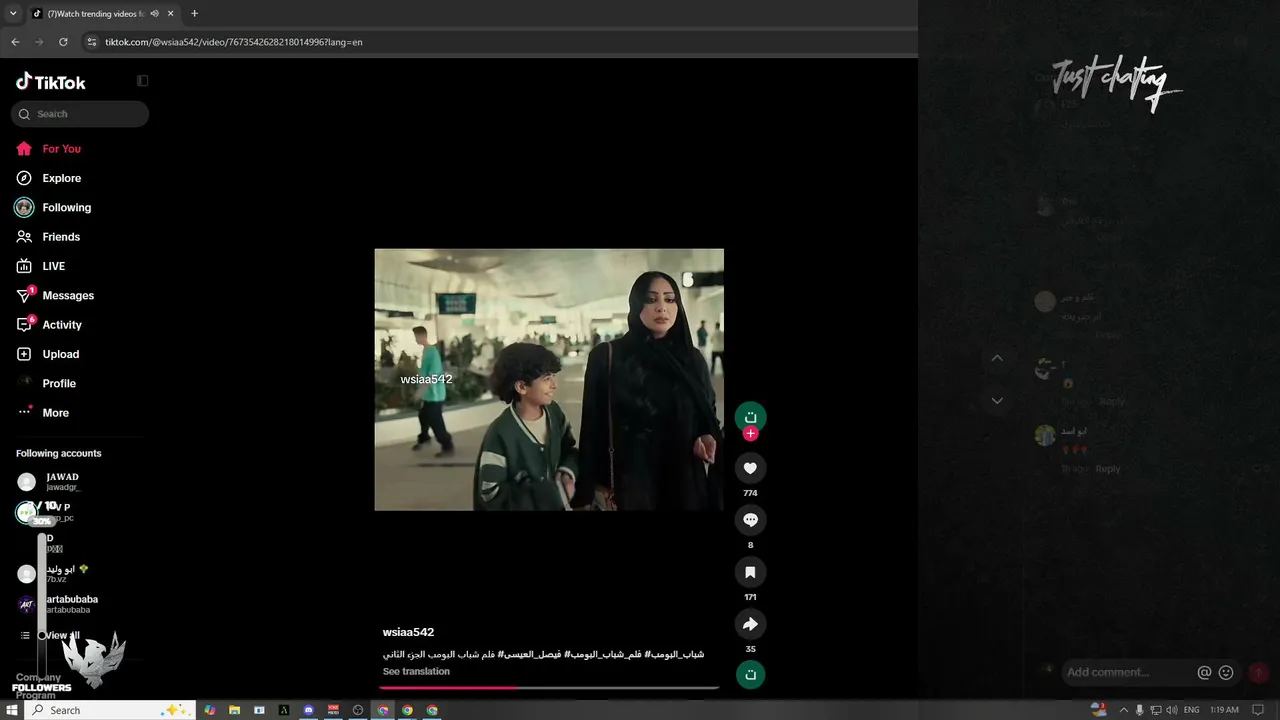The height and width of the screenshot is (720, 1280).
Task: Follow creator with the red plus badge
Action: coord(750,434)
